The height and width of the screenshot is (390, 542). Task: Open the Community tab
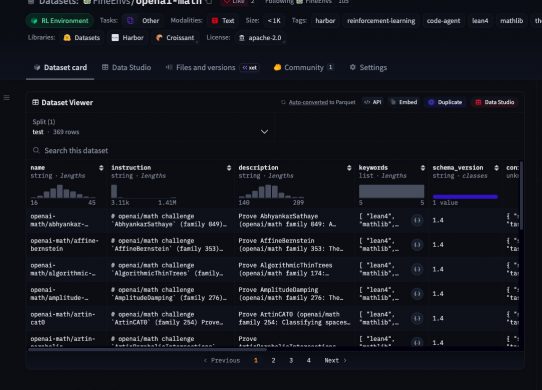tap(303, 67)
